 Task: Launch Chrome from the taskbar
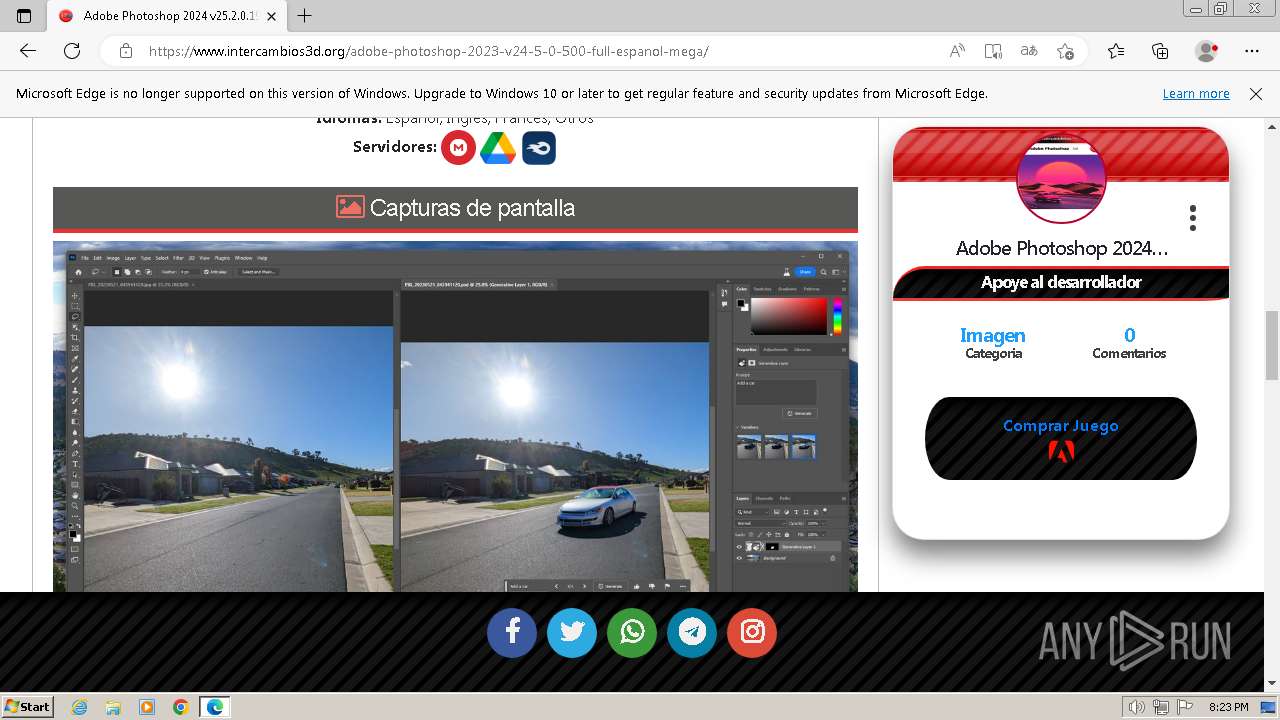(x=181, y=707)
